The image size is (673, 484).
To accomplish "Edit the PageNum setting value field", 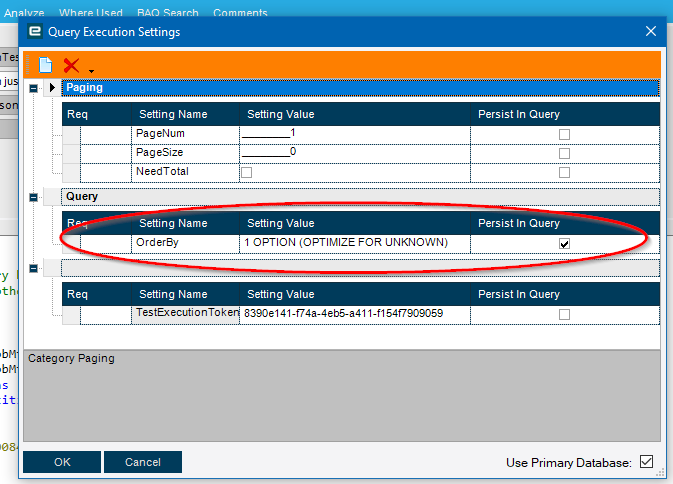I will [x=355, y=135].
